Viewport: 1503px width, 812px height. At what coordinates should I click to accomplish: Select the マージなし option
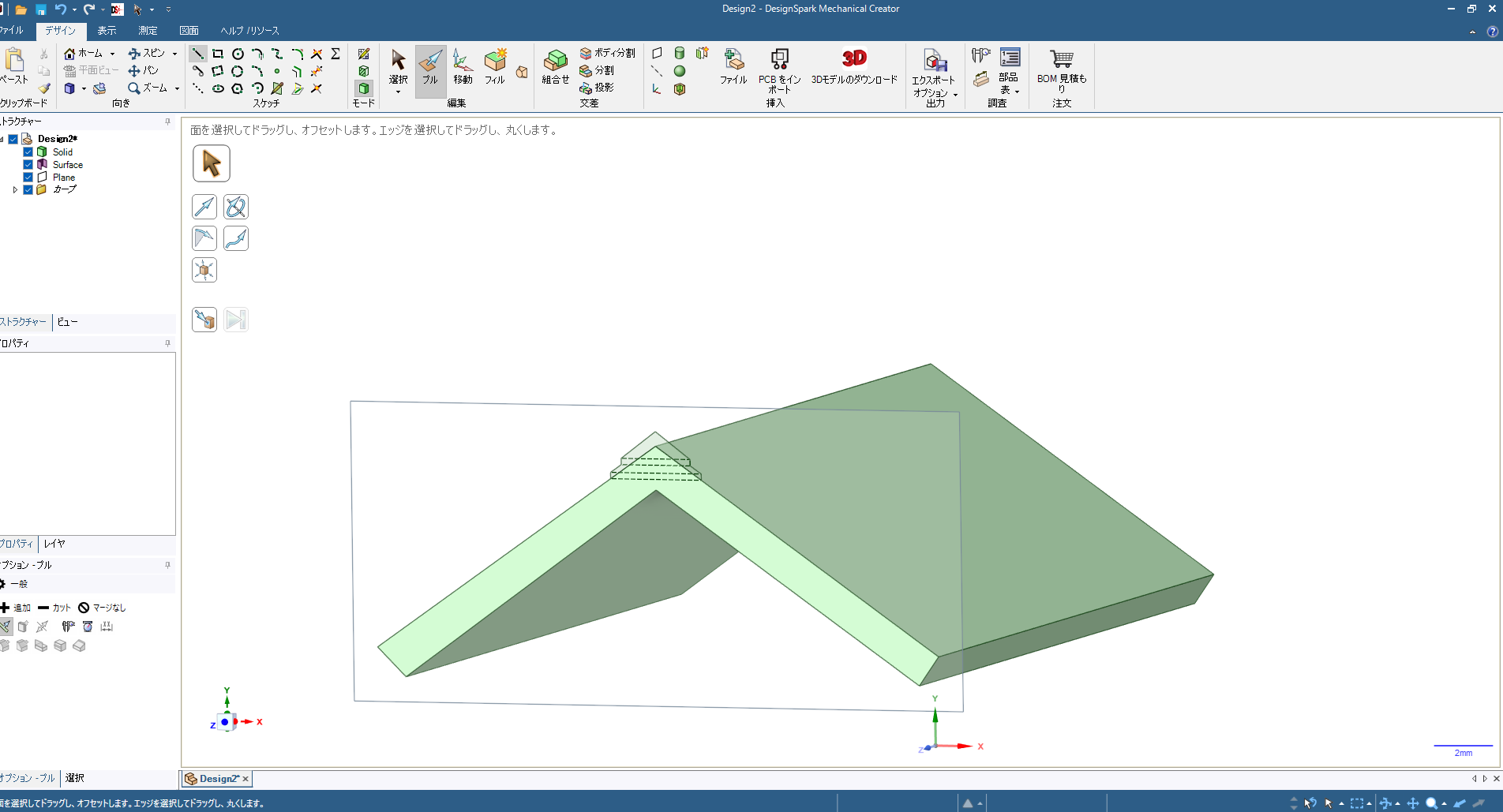pos(102,608)
